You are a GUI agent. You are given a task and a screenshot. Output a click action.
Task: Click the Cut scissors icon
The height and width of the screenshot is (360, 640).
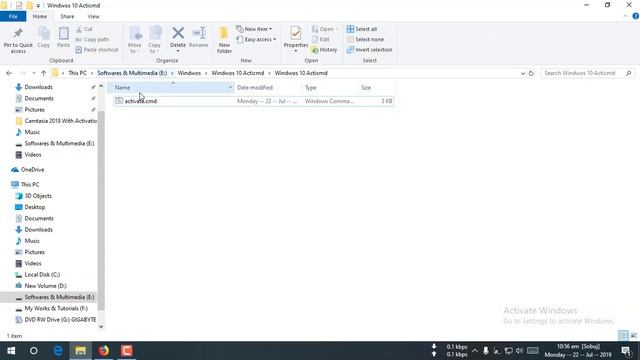click(79, 29)
